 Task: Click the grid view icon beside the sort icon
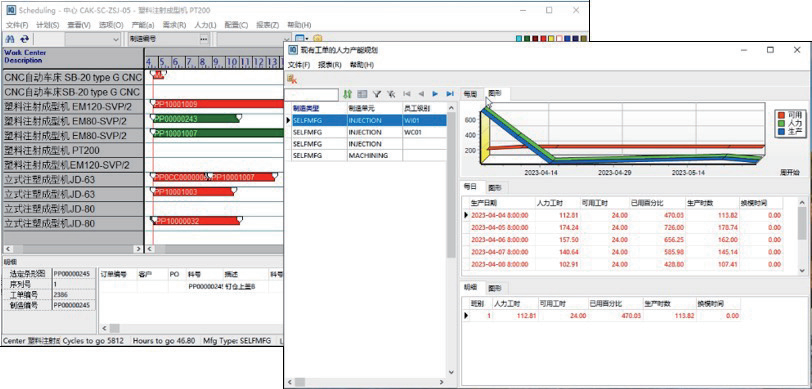click(x=362, y=94)
